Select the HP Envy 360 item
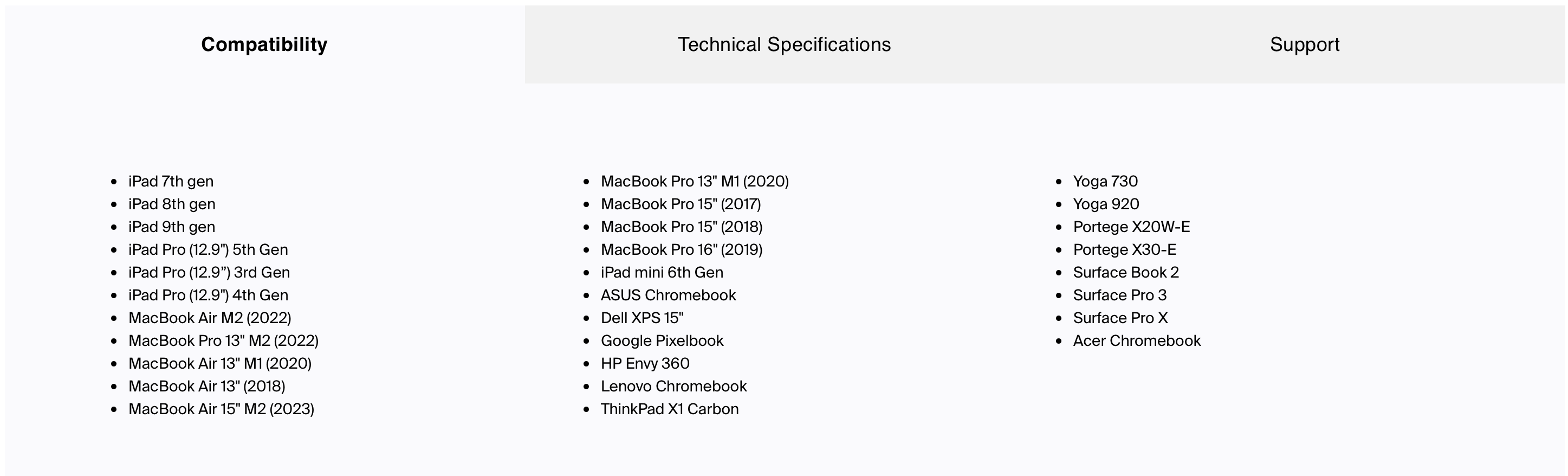 point(645,363)
